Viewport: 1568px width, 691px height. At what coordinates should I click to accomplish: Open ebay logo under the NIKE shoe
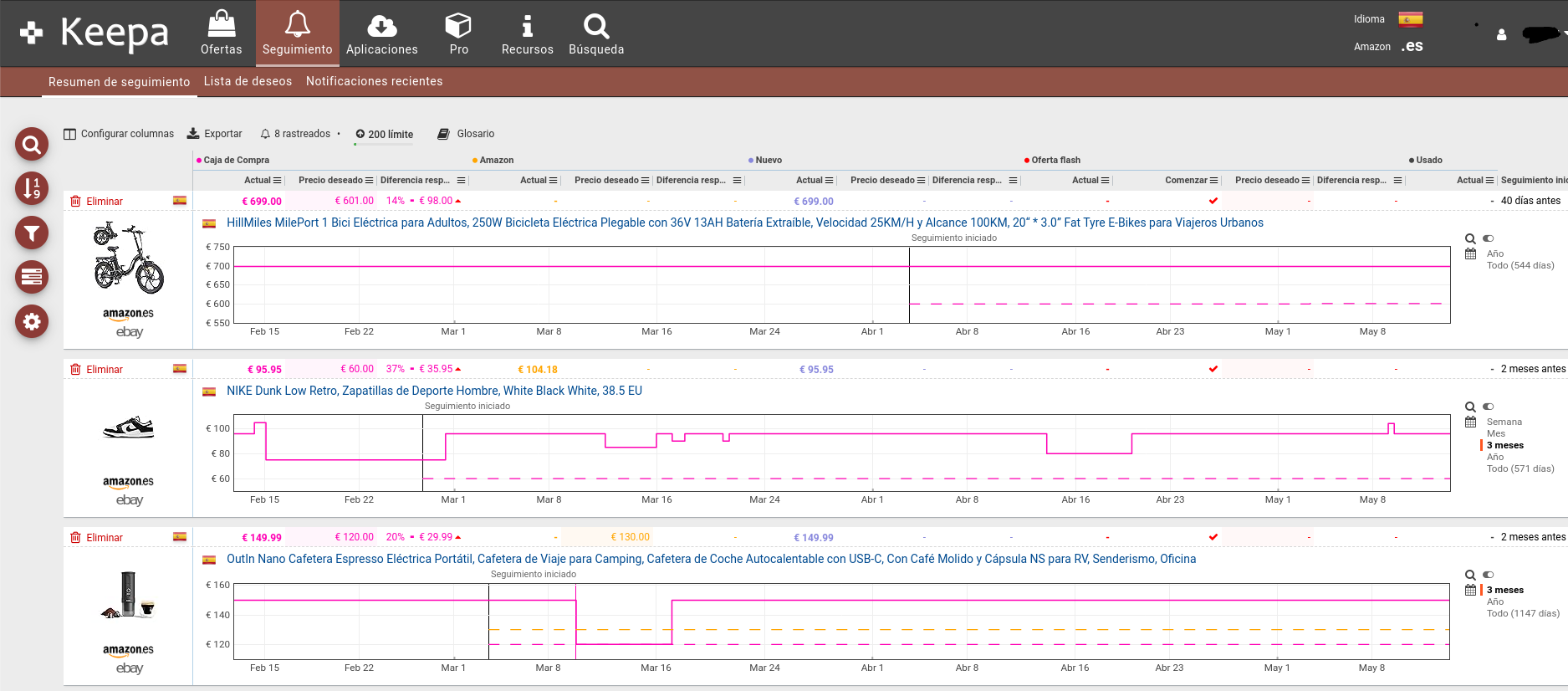click(x=130, y=500)
